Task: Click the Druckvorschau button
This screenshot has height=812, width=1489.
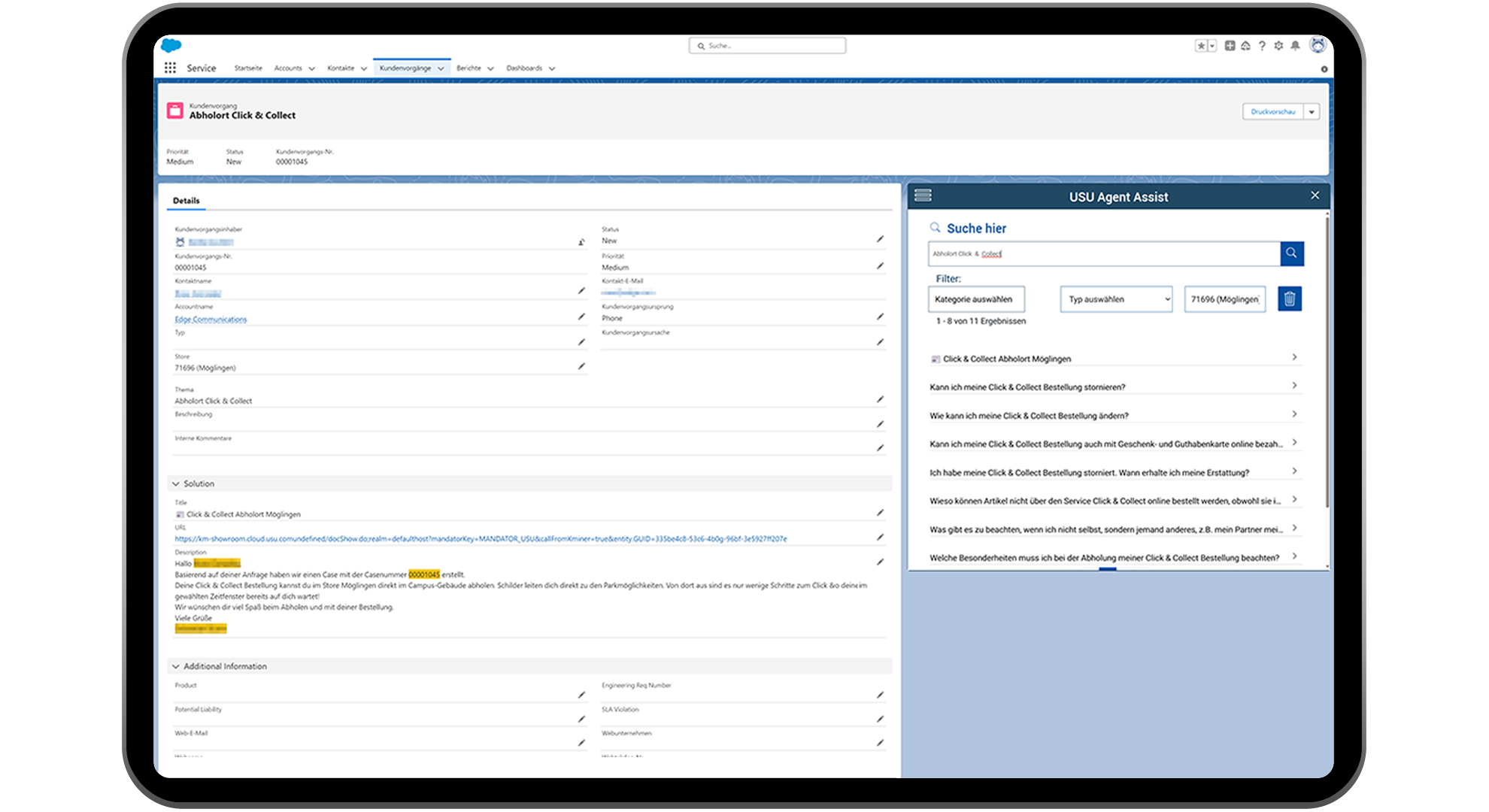Action: (1272, 111)
